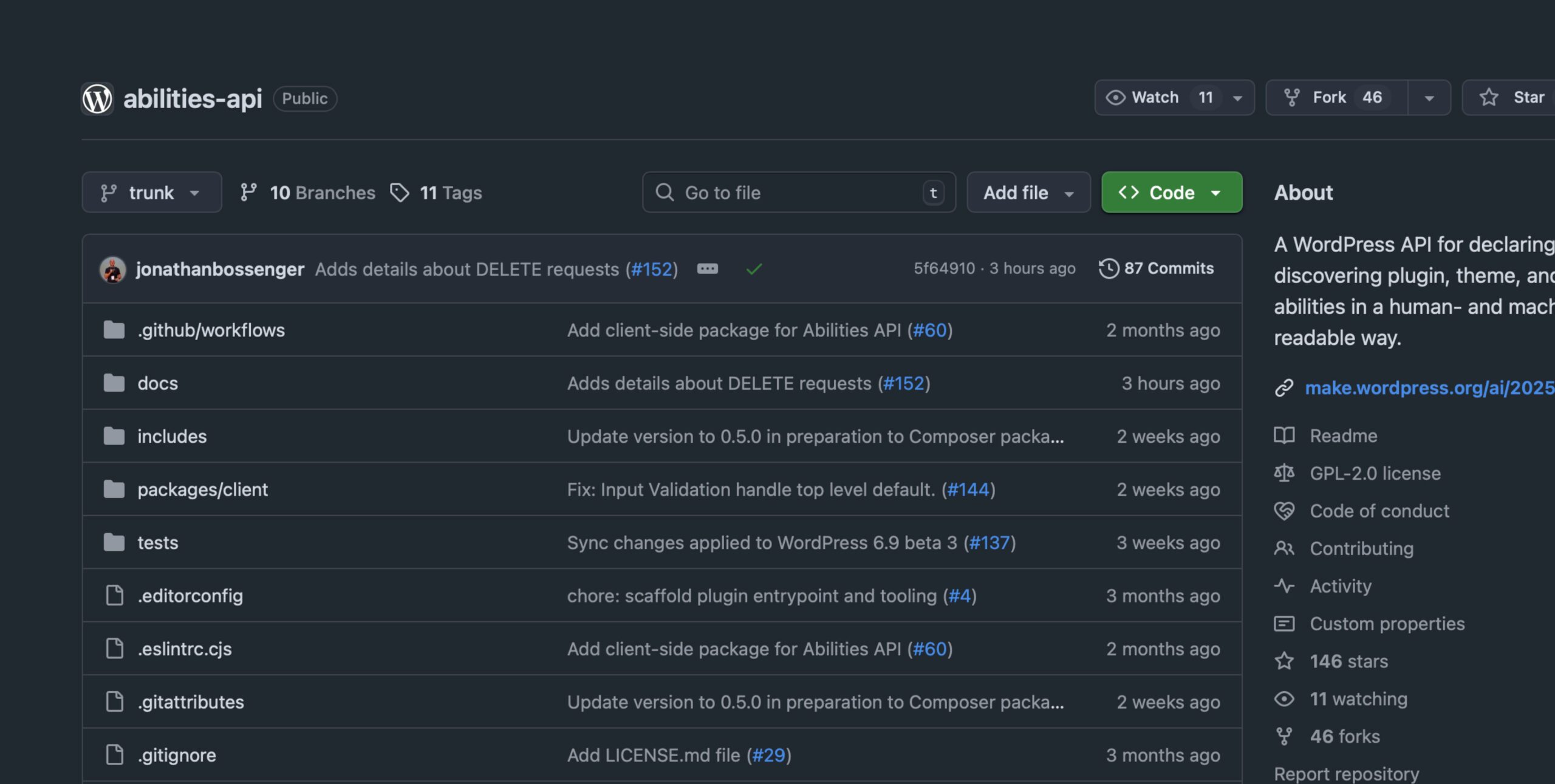Open Contributing via the people icon
Screen dimensions: 1555x784
coord(1285,548)
